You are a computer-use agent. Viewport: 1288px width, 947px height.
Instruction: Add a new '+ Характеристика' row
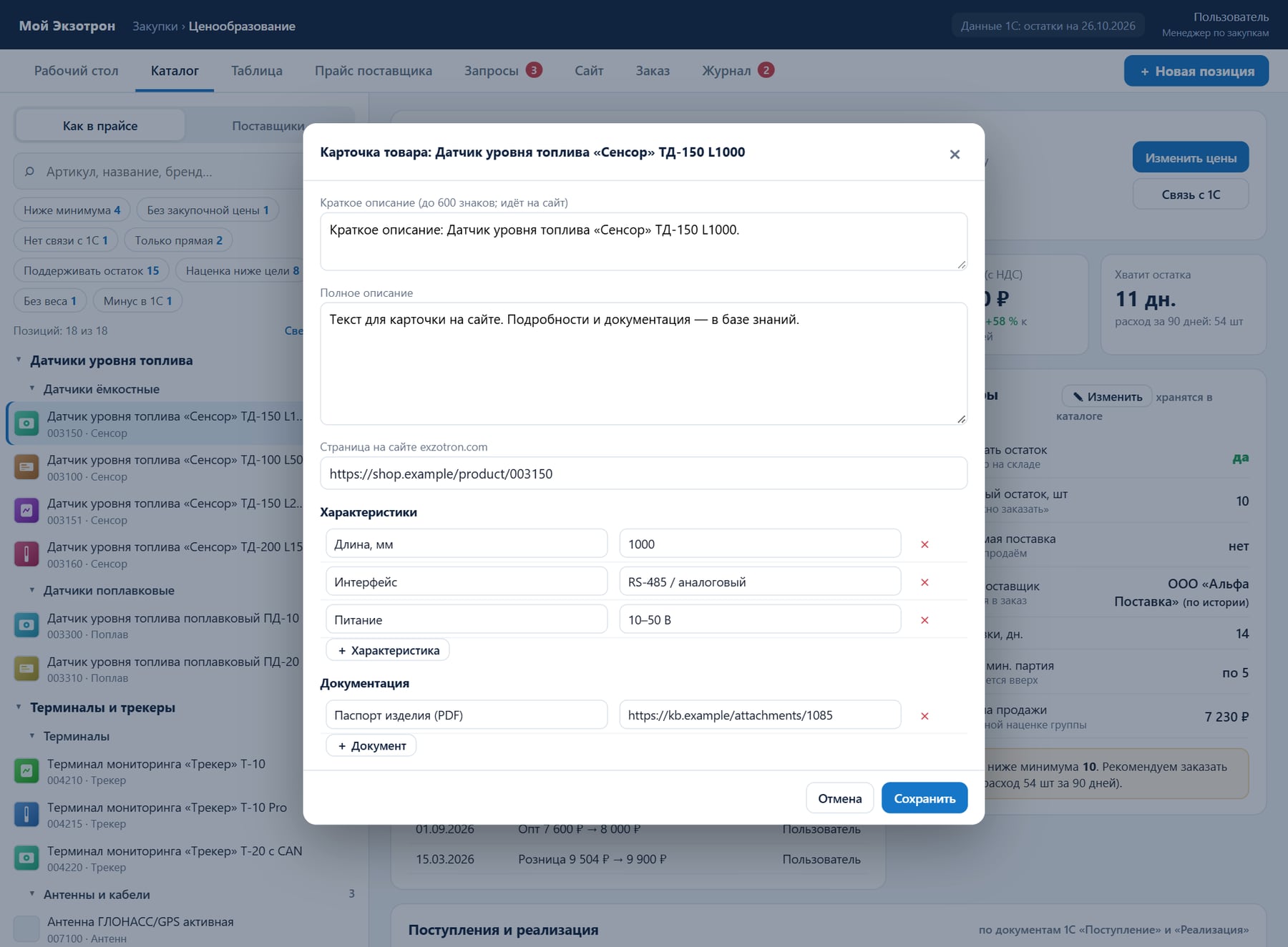click(388, 650)
